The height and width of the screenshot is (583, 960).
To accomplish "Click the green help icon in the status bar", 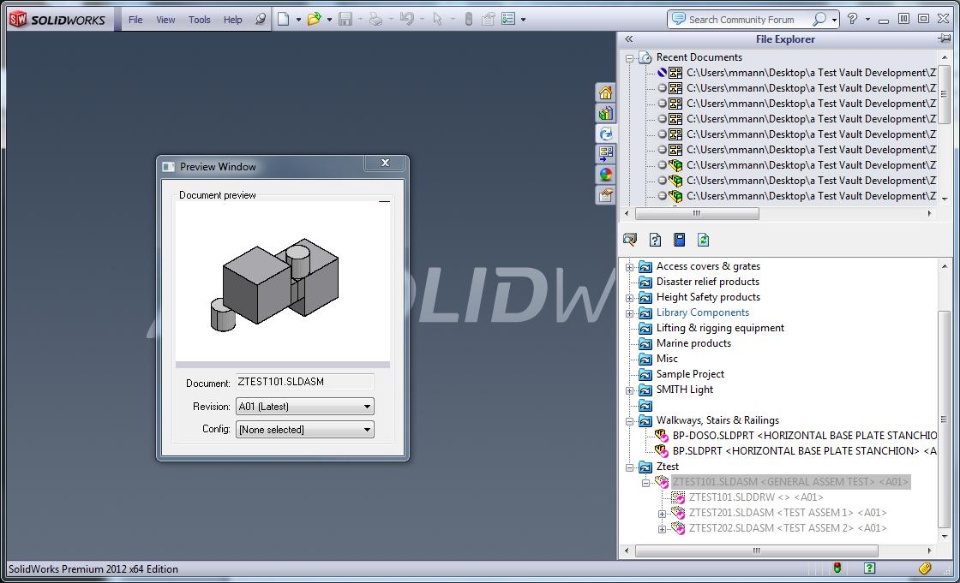I will [869, 569].
